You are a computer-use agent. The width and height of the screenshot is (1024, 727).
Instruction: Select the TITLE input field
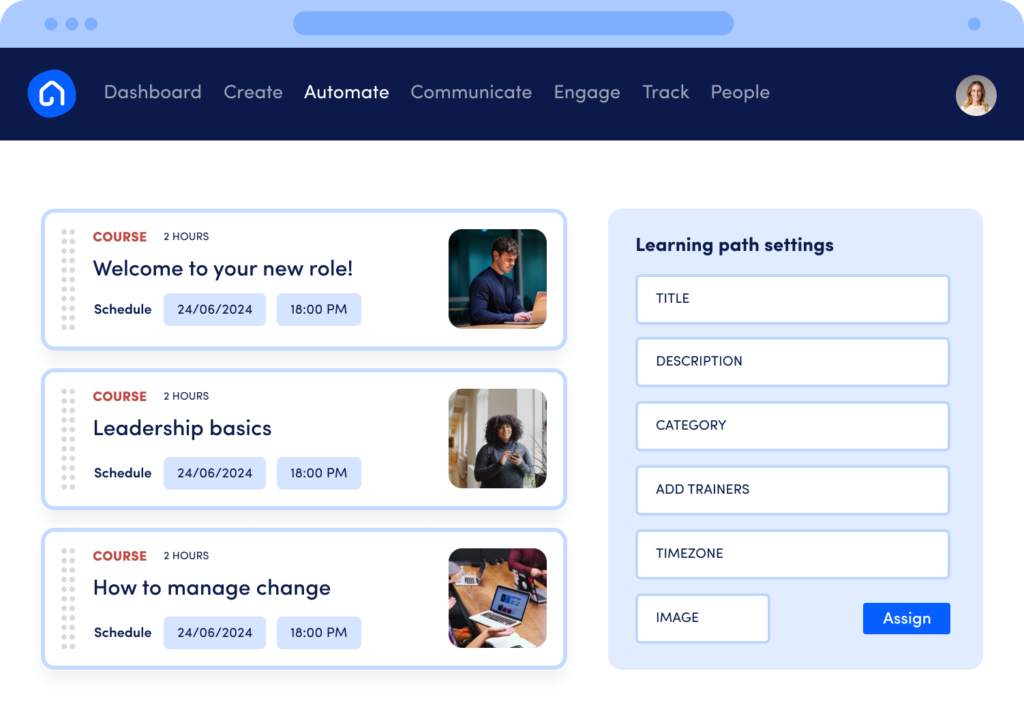pos(792,299)
